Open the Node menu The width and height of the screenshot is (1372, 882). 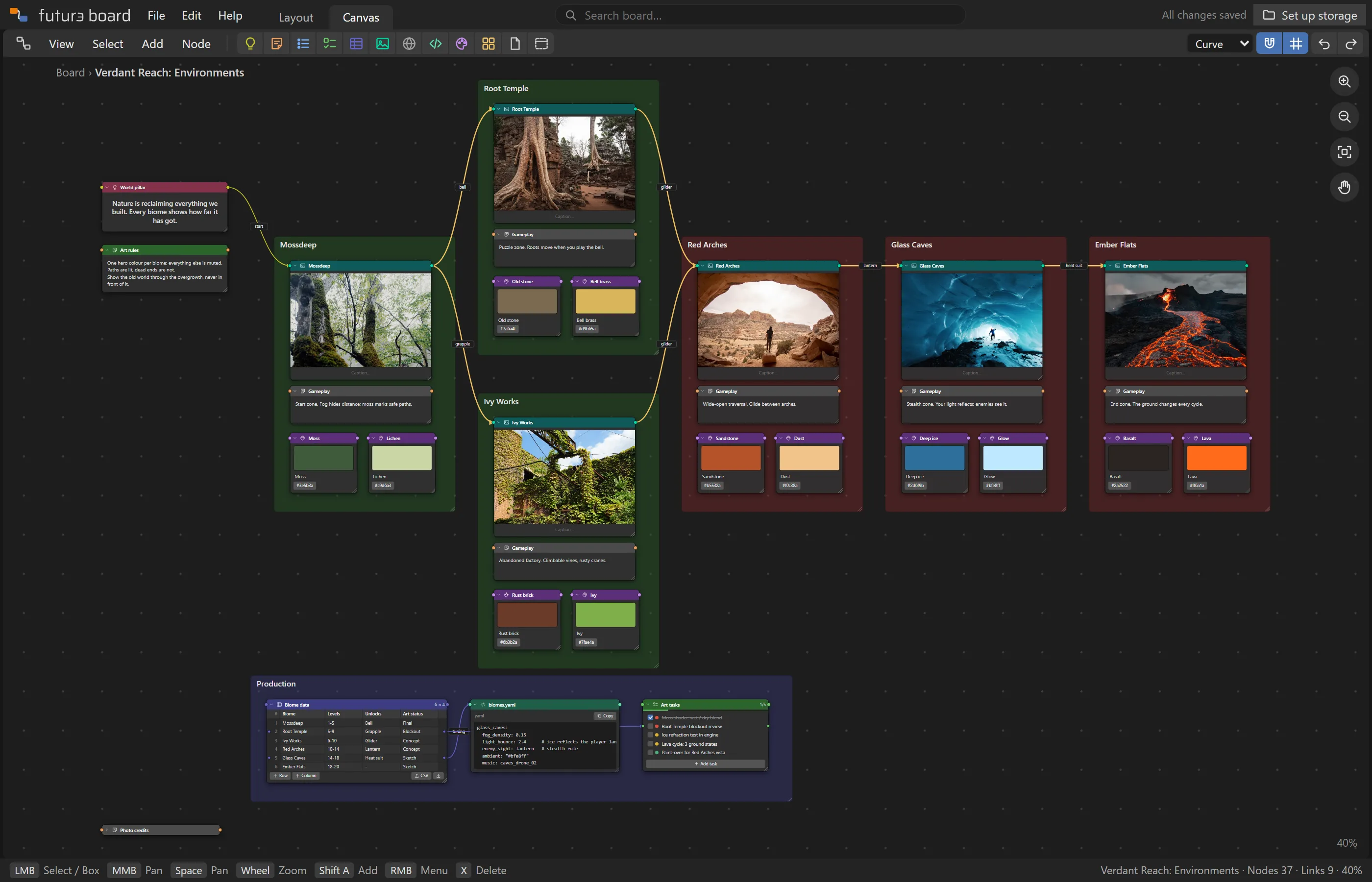[196, 44]
